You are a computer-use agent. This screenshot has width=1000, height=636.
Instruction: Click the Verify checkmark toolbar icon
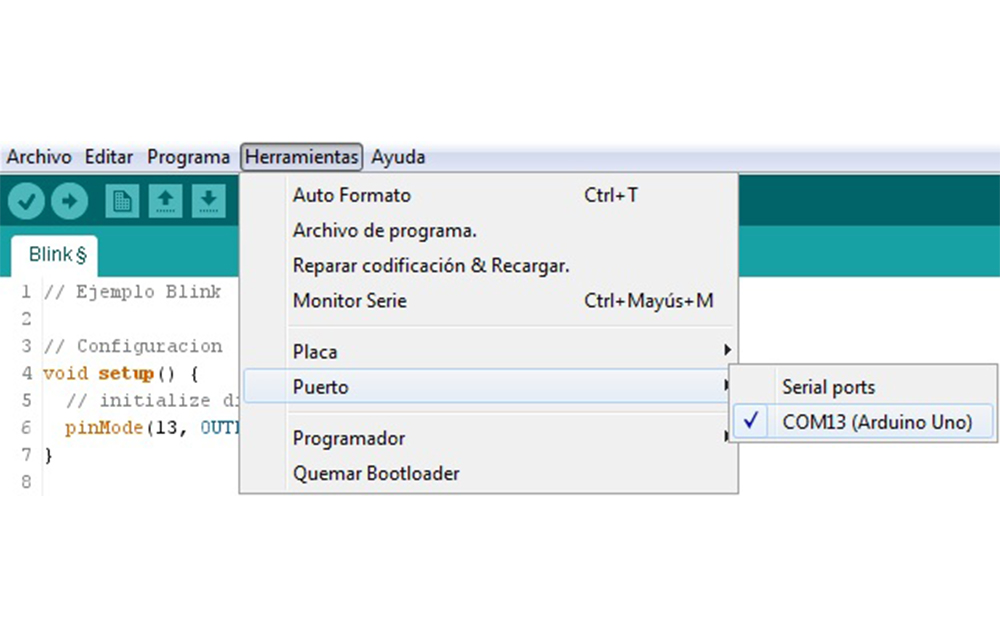(26, 201)
